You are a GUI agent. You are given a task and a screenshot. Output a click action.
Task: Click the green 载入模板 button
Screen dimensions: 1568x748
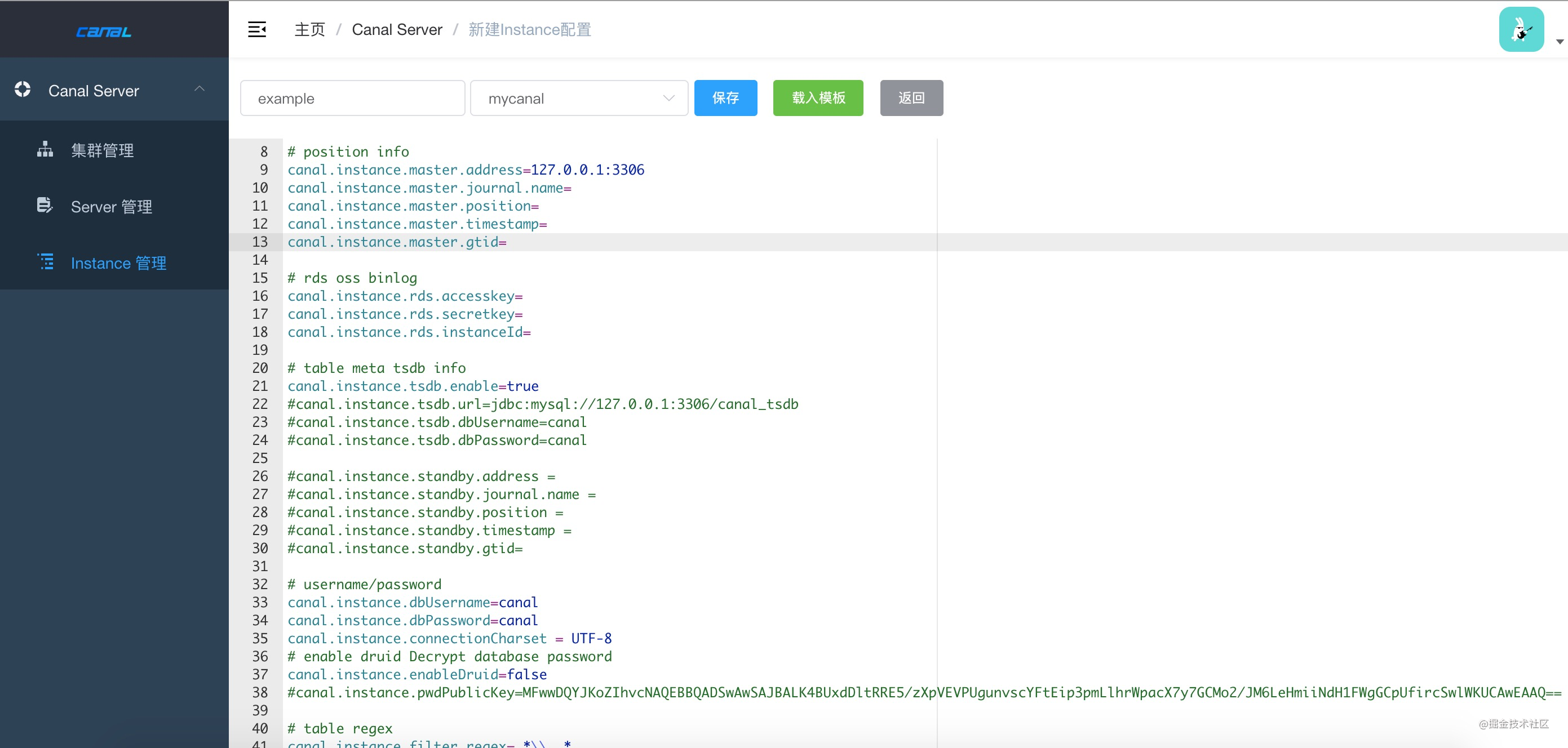(x=817, y=98)
